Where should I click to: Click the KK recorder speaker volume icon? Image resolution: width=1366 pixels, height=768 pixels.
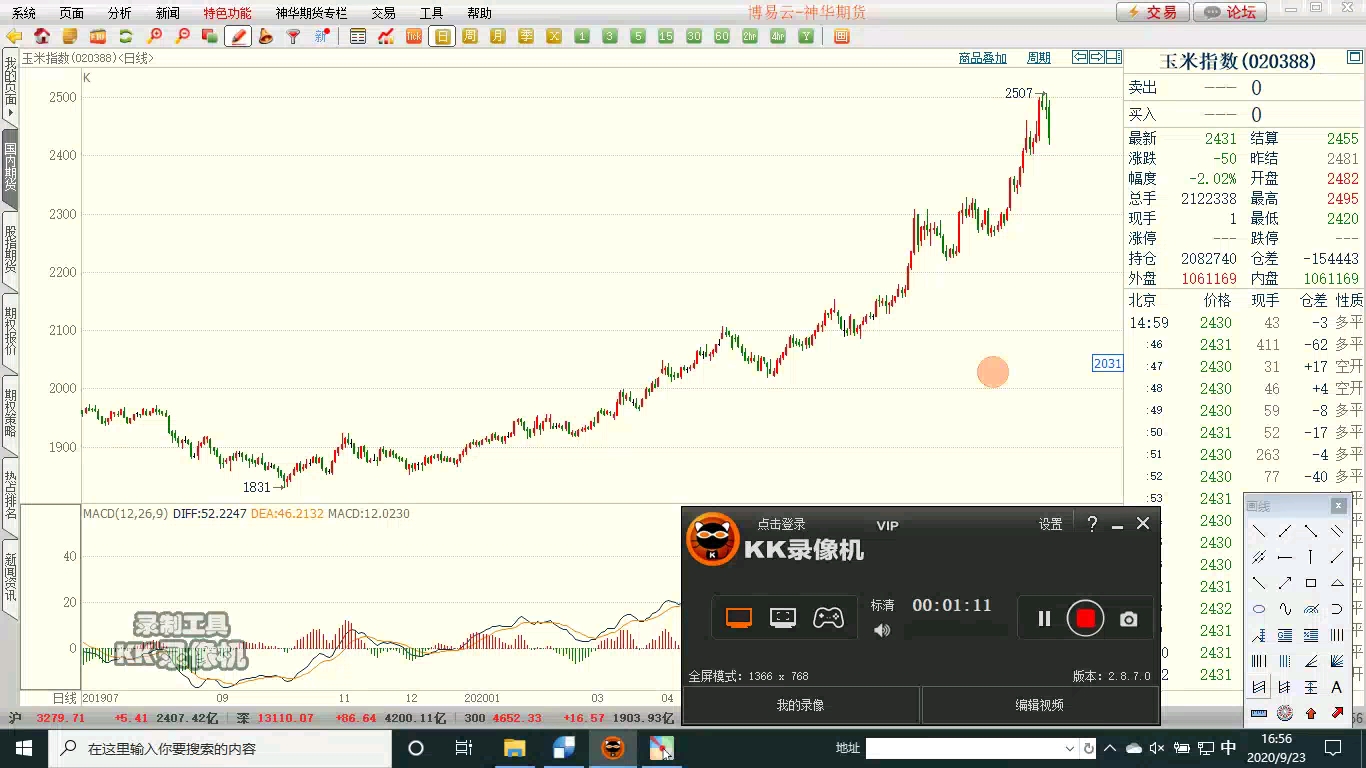tap(882, 630)
